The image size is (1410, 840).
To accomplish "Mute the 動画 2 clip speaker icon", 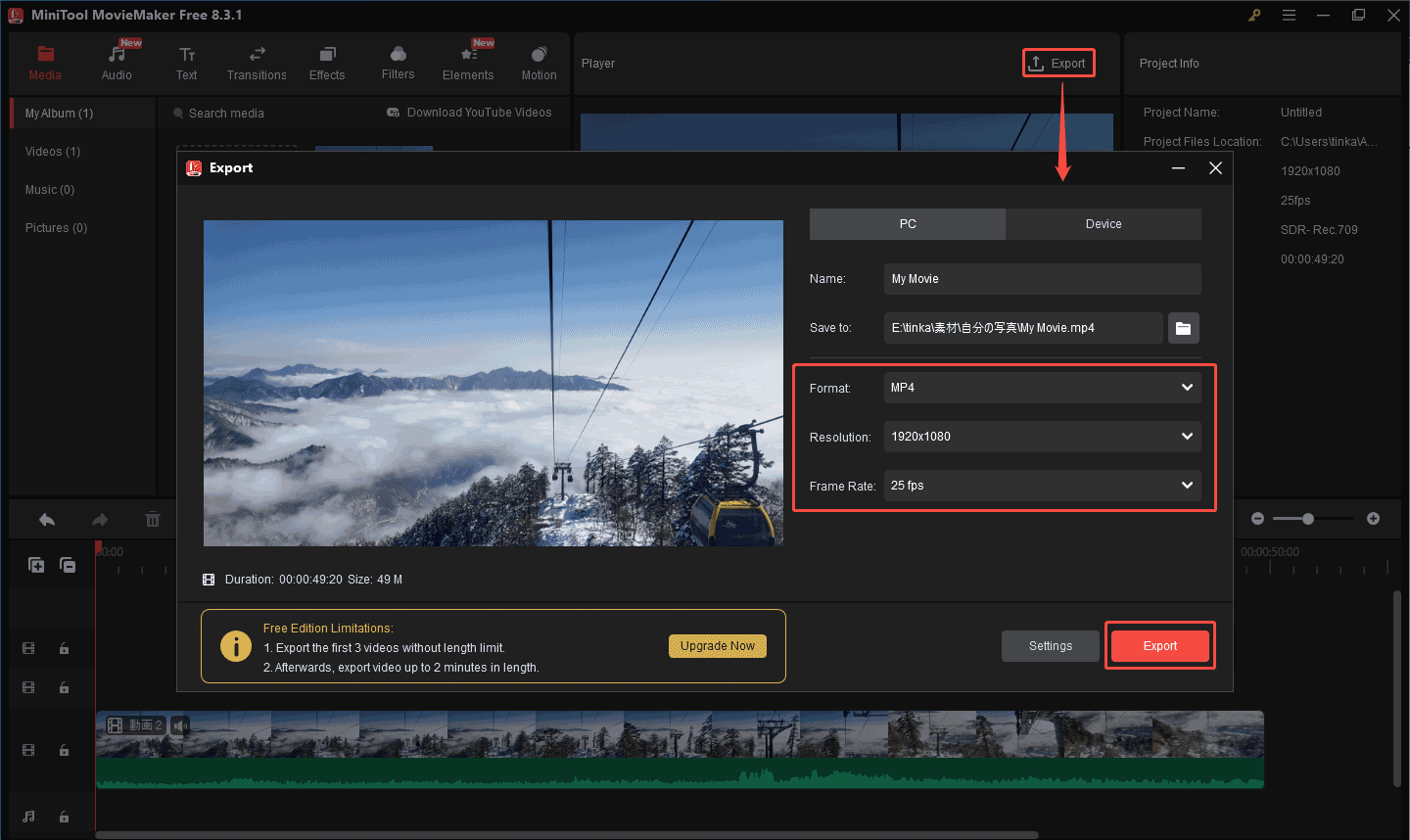I will pyautogui.click(x=180, y=725).
